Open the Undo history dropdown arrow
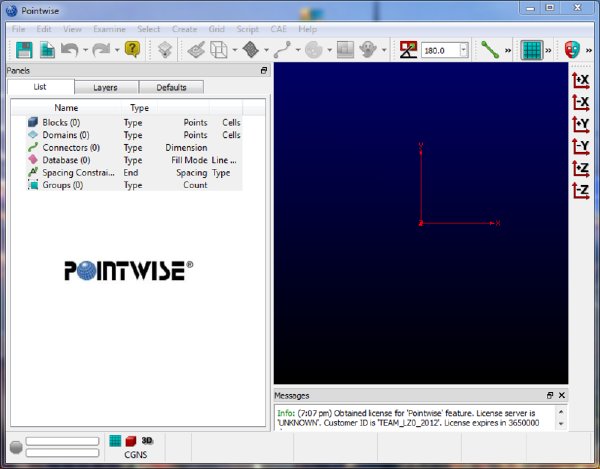The height and width of the screenshot is (469, 600). (x=85, y=50)
